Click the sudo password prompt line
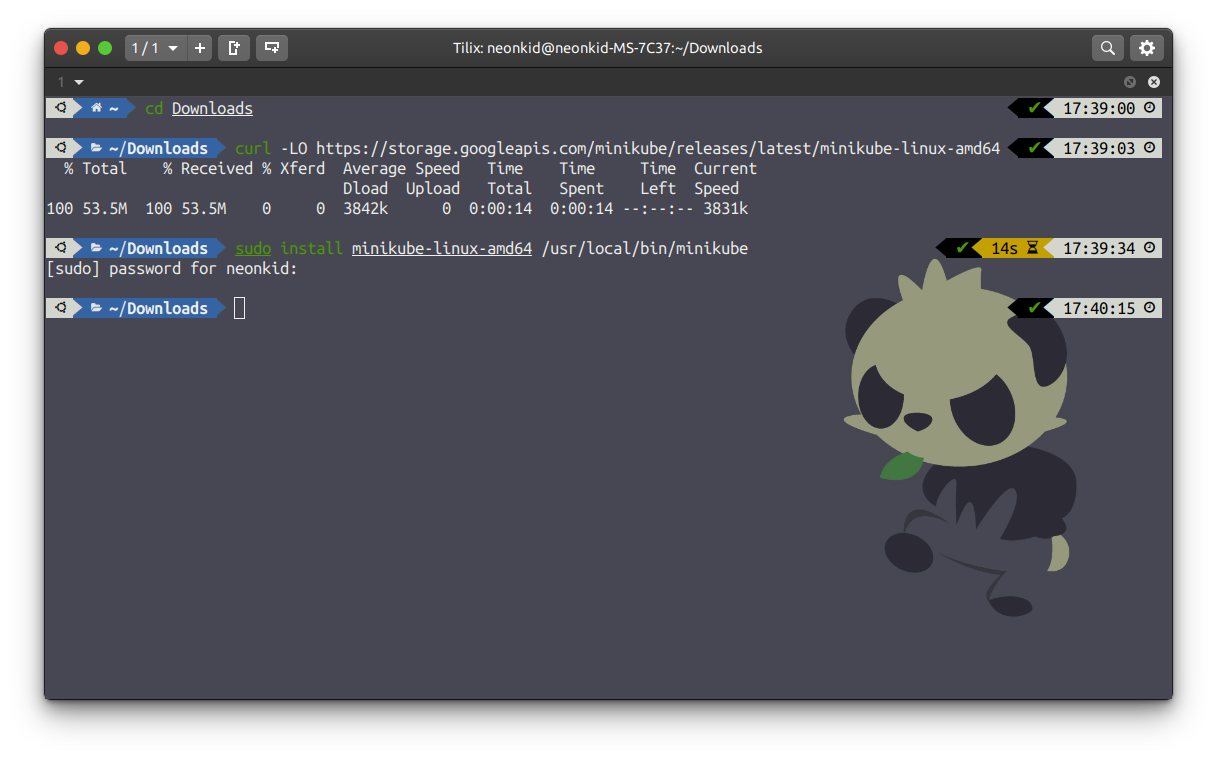The width and height of the screenshot is (1217, 760). point(172,268)
